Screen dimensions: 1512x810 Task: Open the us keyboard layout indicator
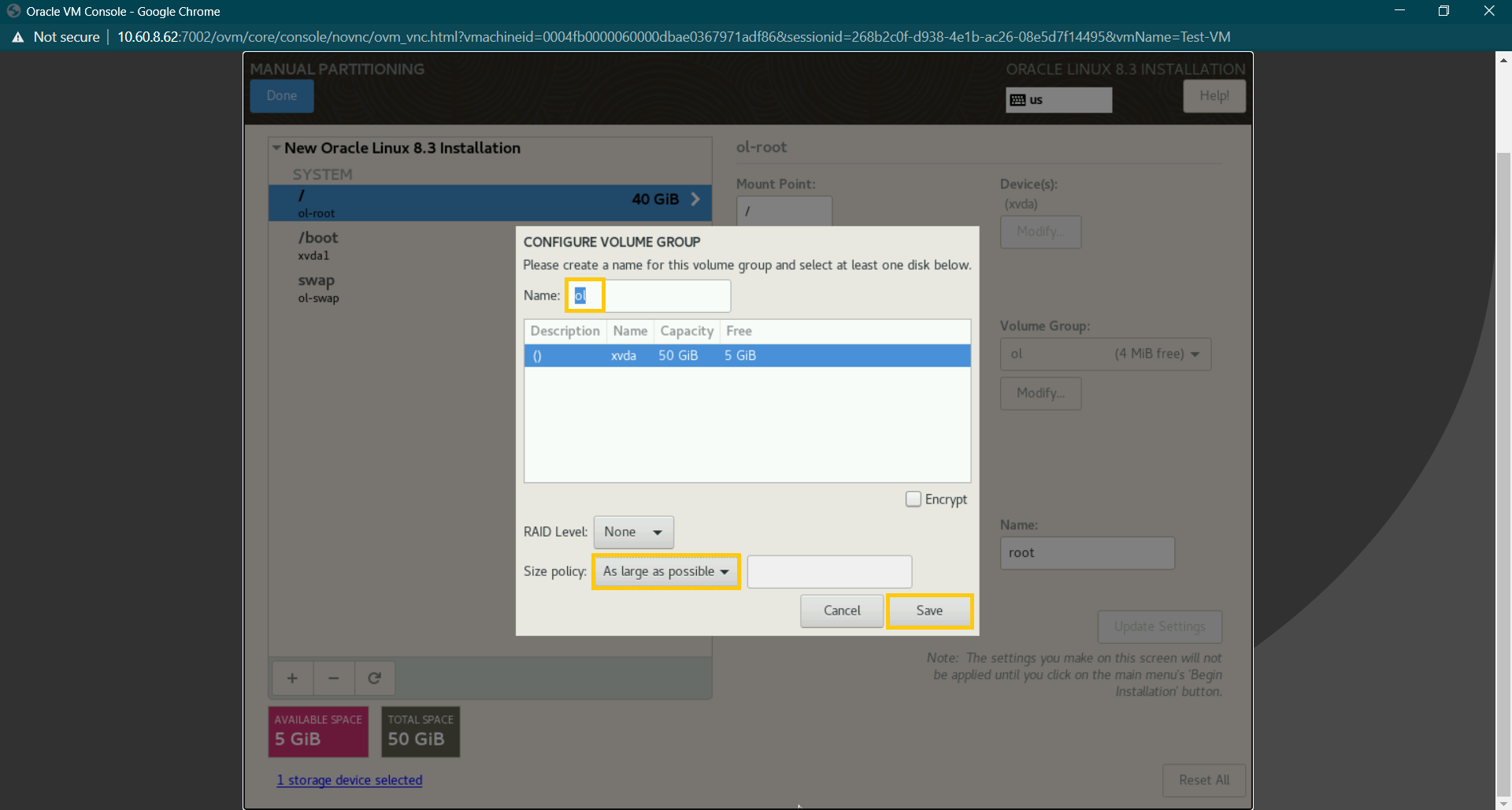point(1058,100)
